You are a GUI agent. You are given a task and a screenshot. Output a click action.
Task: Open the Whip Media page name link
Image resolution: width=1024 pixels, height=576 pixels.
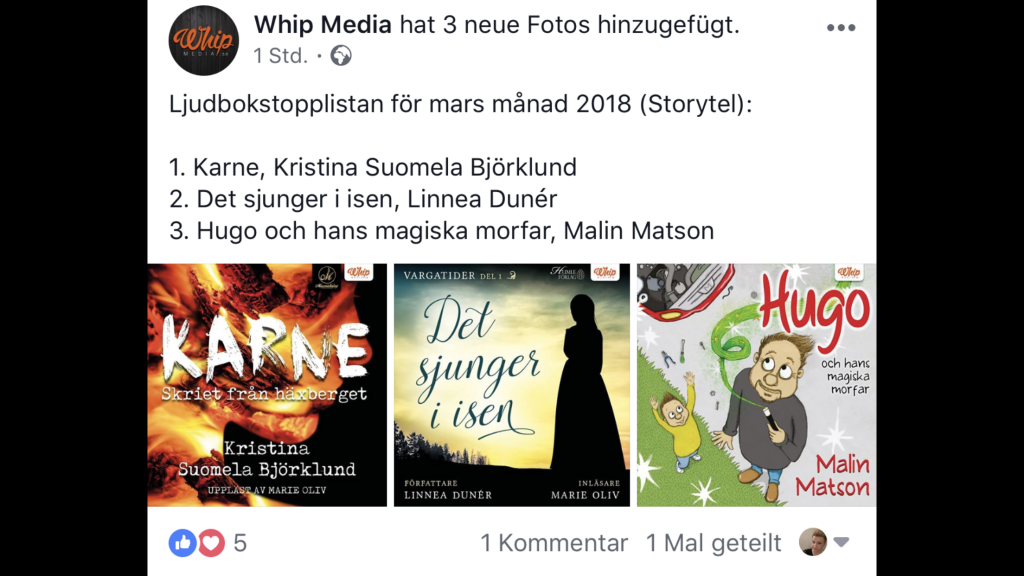(x=323, y=25)
